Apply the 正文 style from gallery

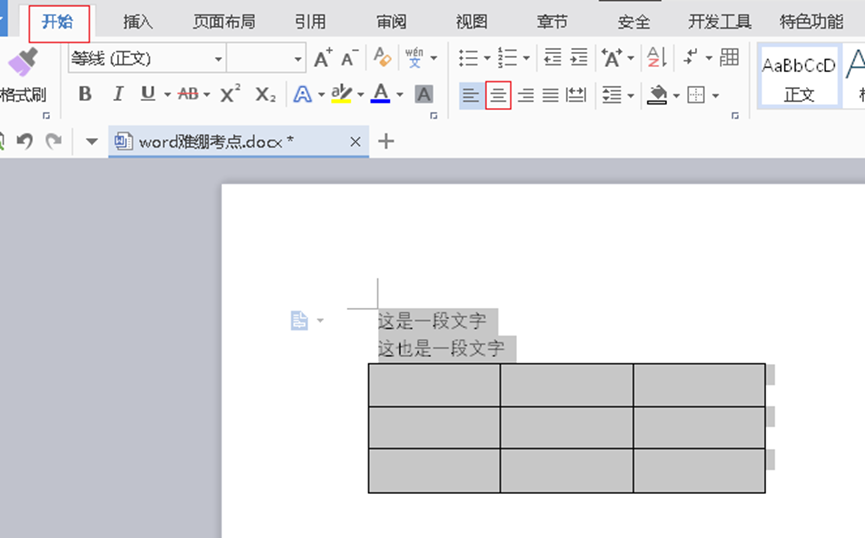798,77
